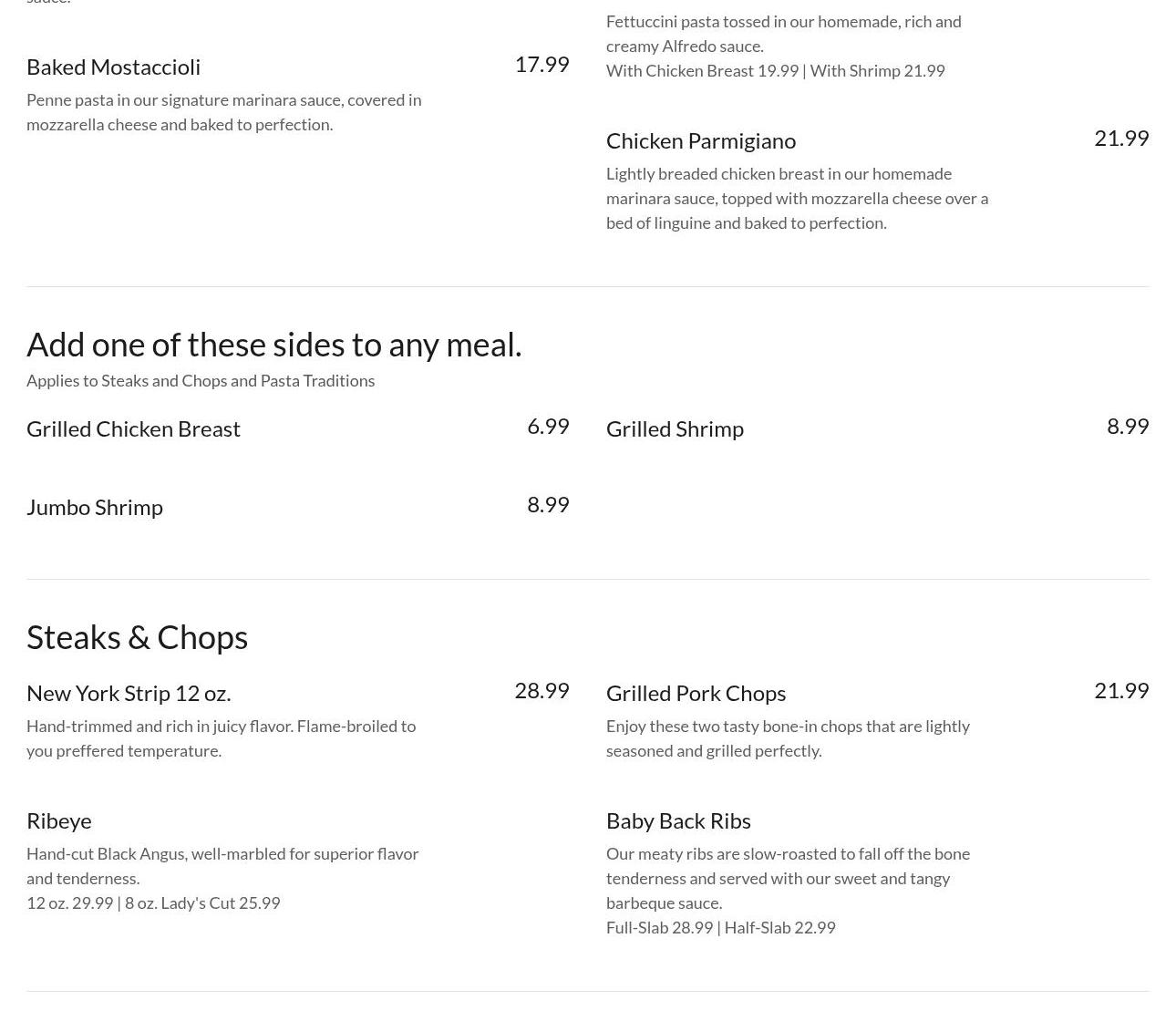This screenshot has width=1176, height=1031.
Task: Click the Steaks & Chops section heading
Action: (137, 637)
